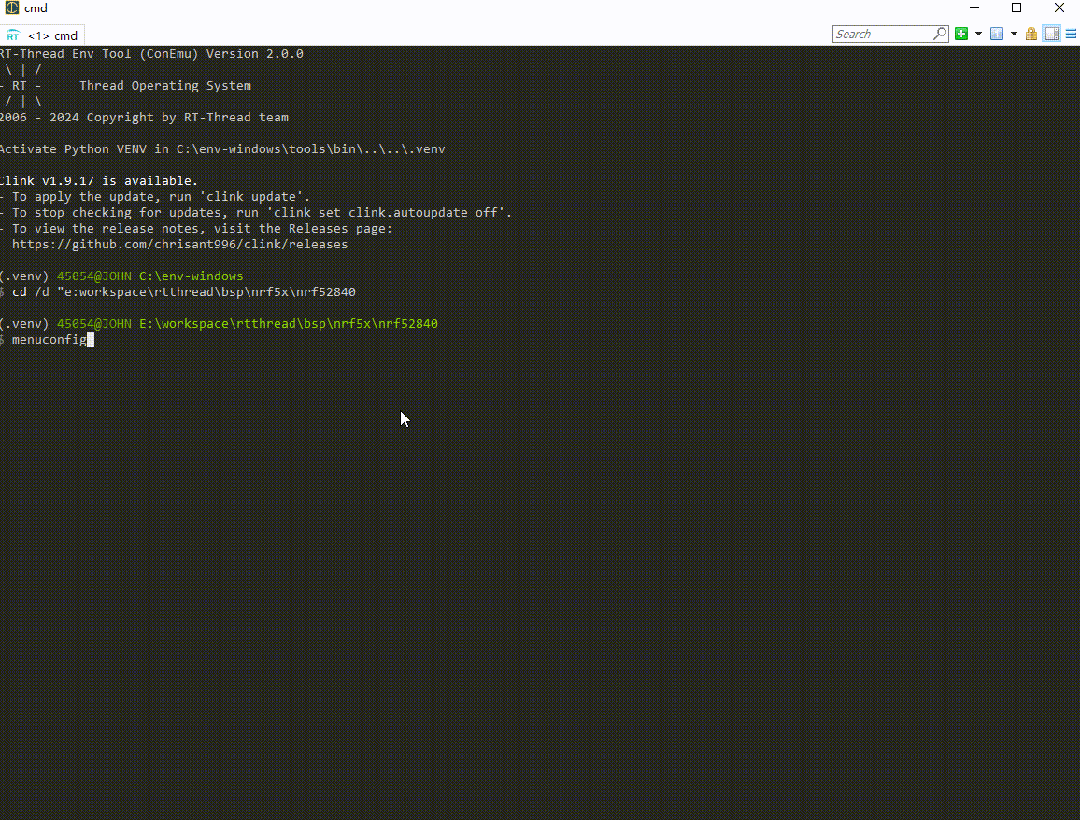
Task: Click the magnifier icon in the Search box
Action: coord(939,33)
